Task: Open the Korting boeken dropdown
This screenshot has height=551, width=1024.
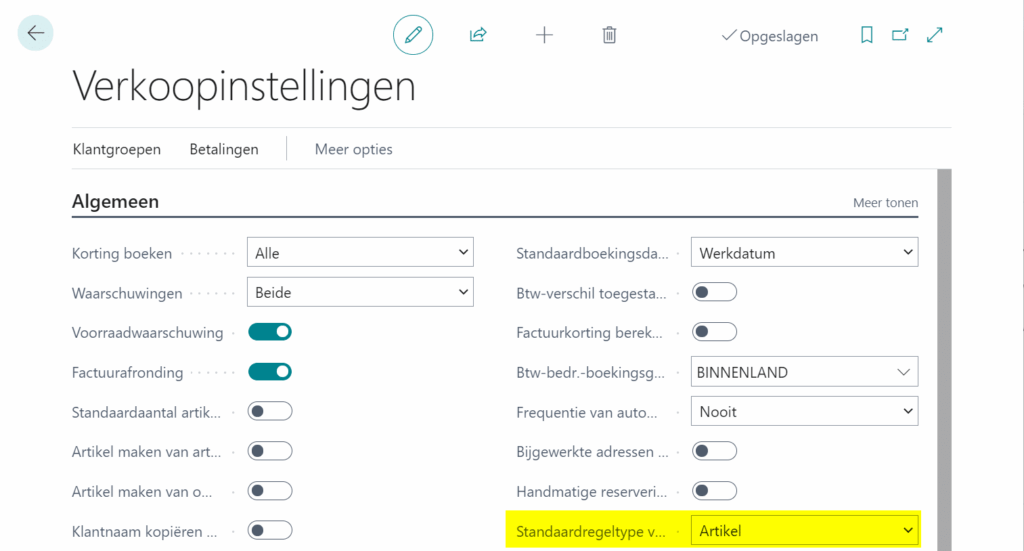Action: click(360, 253)
